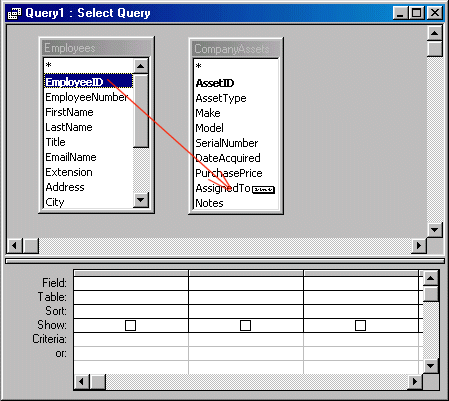
Task: Click the table pane vertical scroll-up arrow
Action: click(435, 33)
